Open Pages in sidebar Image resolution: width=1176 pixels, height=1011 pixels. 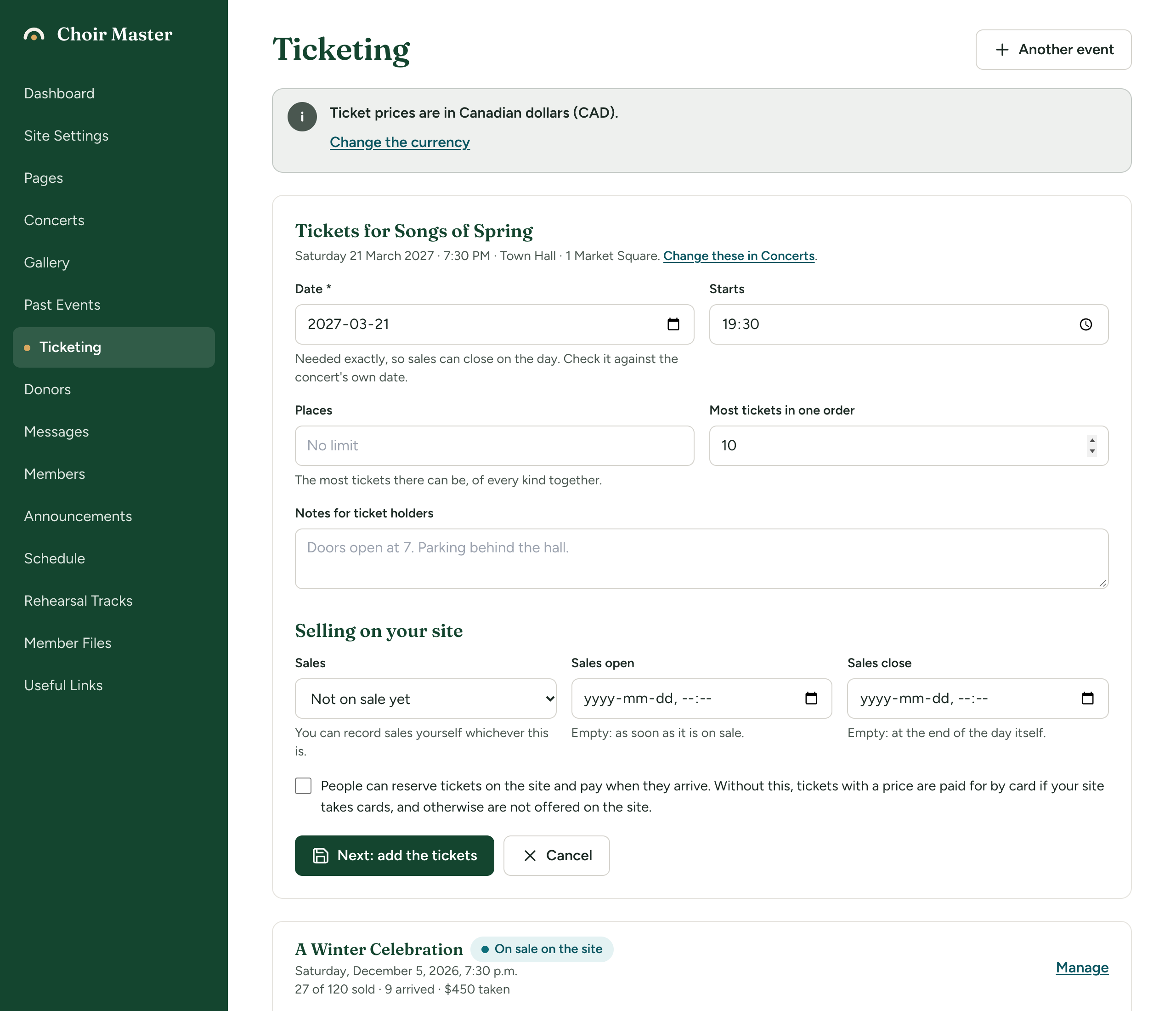113,178
